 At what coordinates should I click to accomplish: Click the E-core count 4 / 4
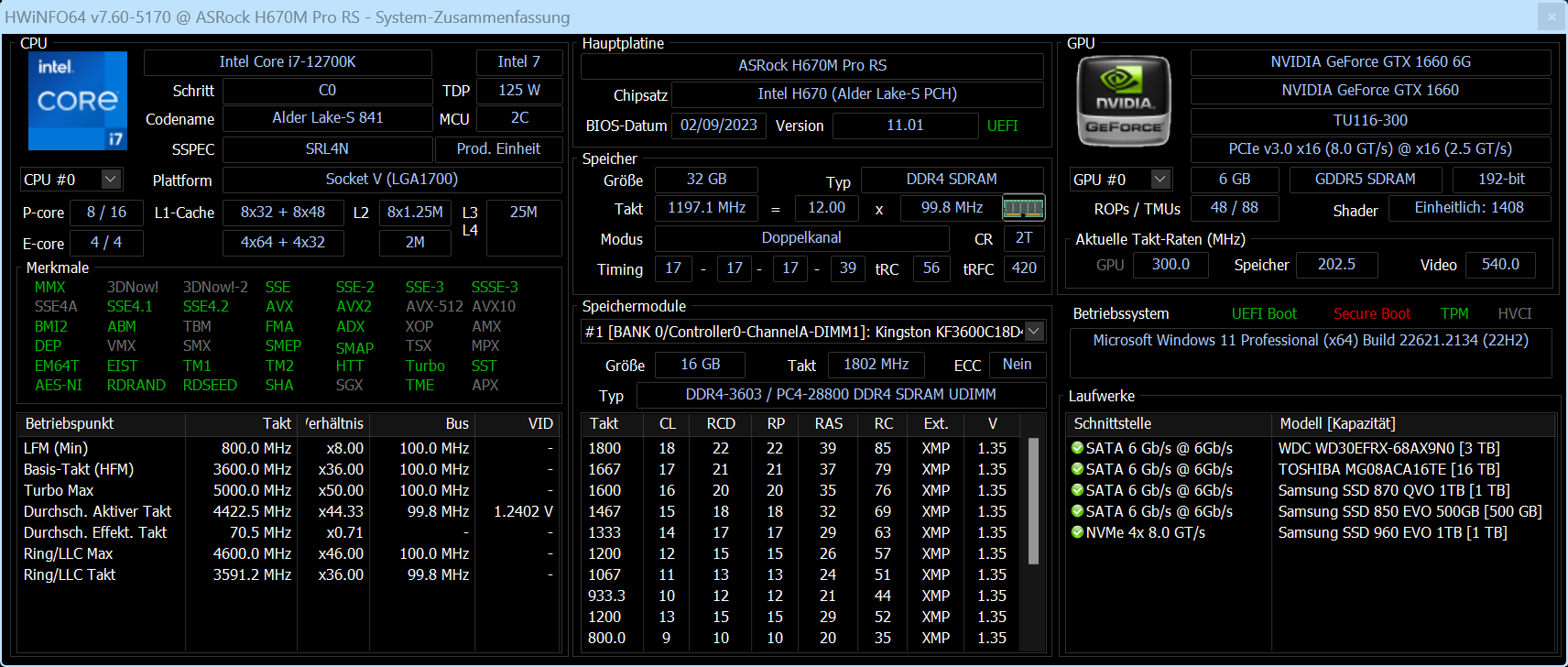point(106,243)
